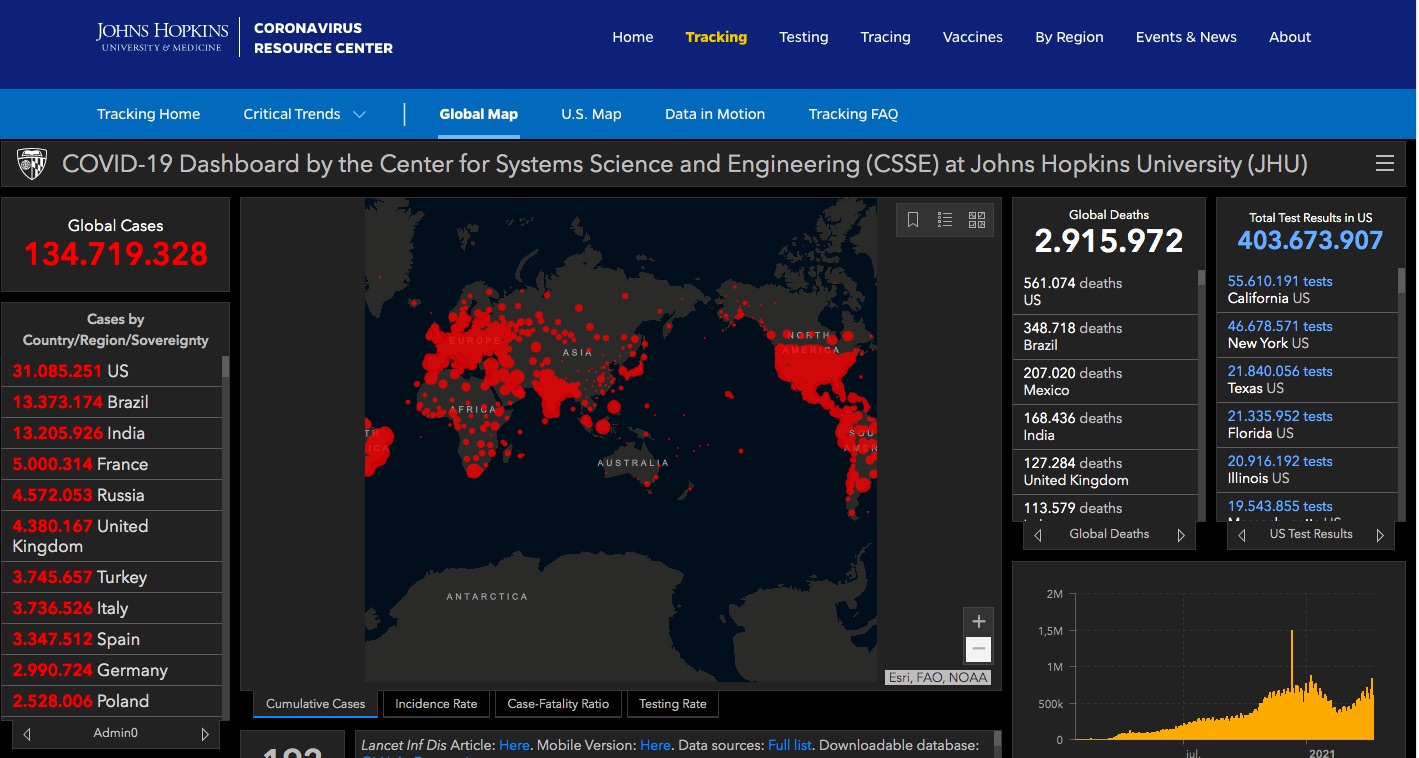This screenshot has width=1419, height=758.
Task: Click left arrow beside Admin0
Action: click(x=27, y=734)
